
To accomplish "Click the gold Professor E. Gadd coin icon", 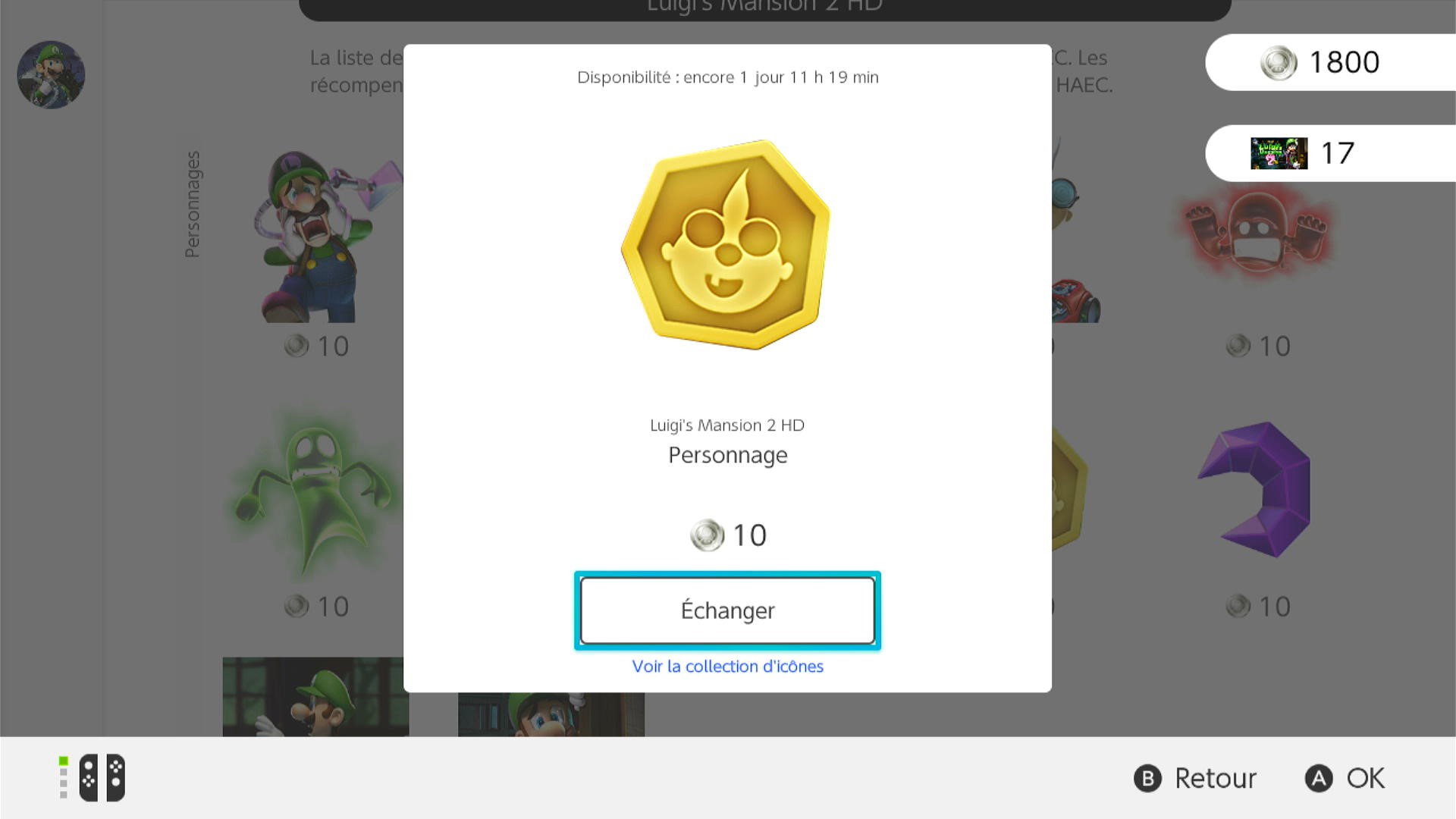I will coord(726,244).
